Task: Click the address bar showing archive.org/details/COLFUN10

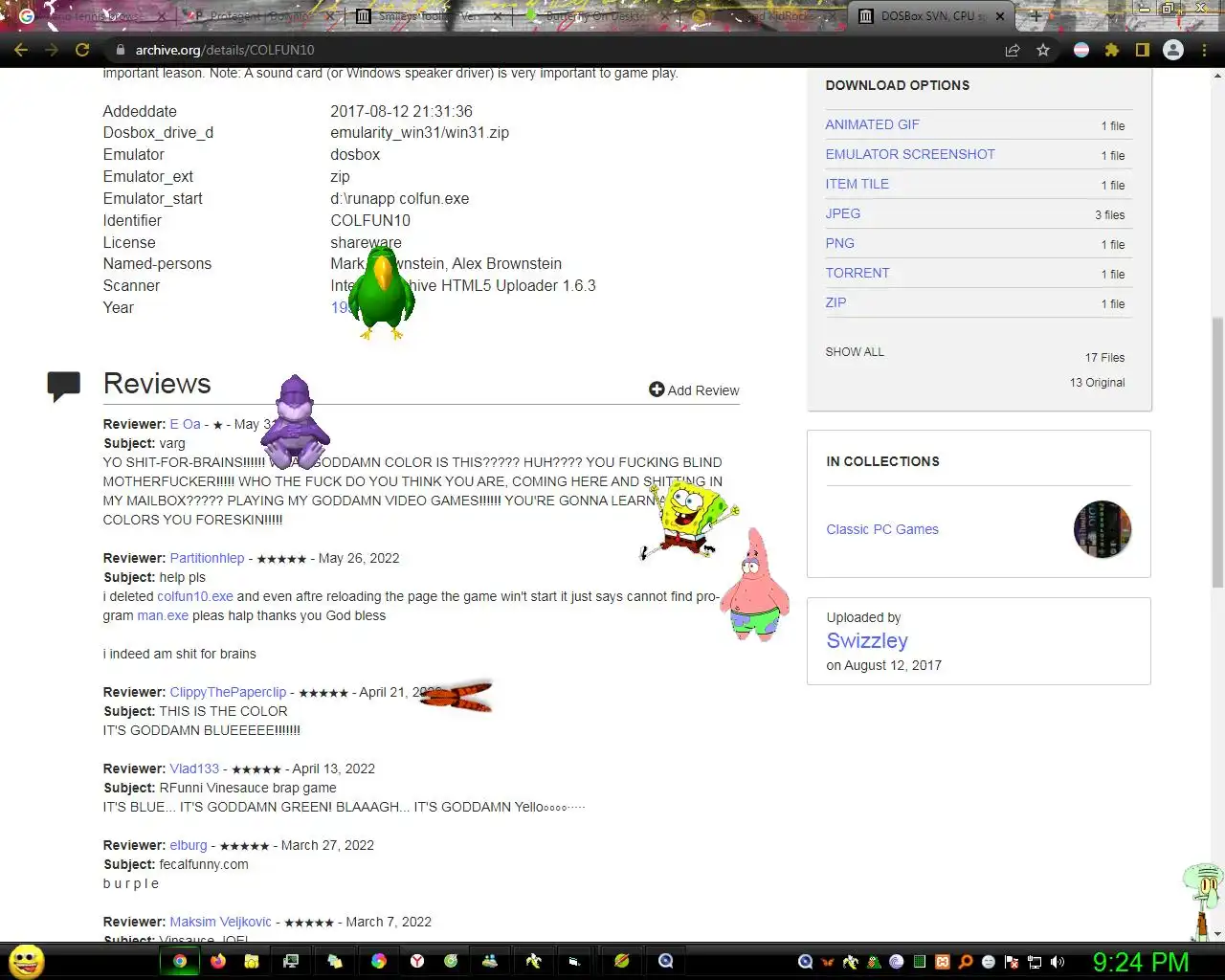Action: (555, 50)
